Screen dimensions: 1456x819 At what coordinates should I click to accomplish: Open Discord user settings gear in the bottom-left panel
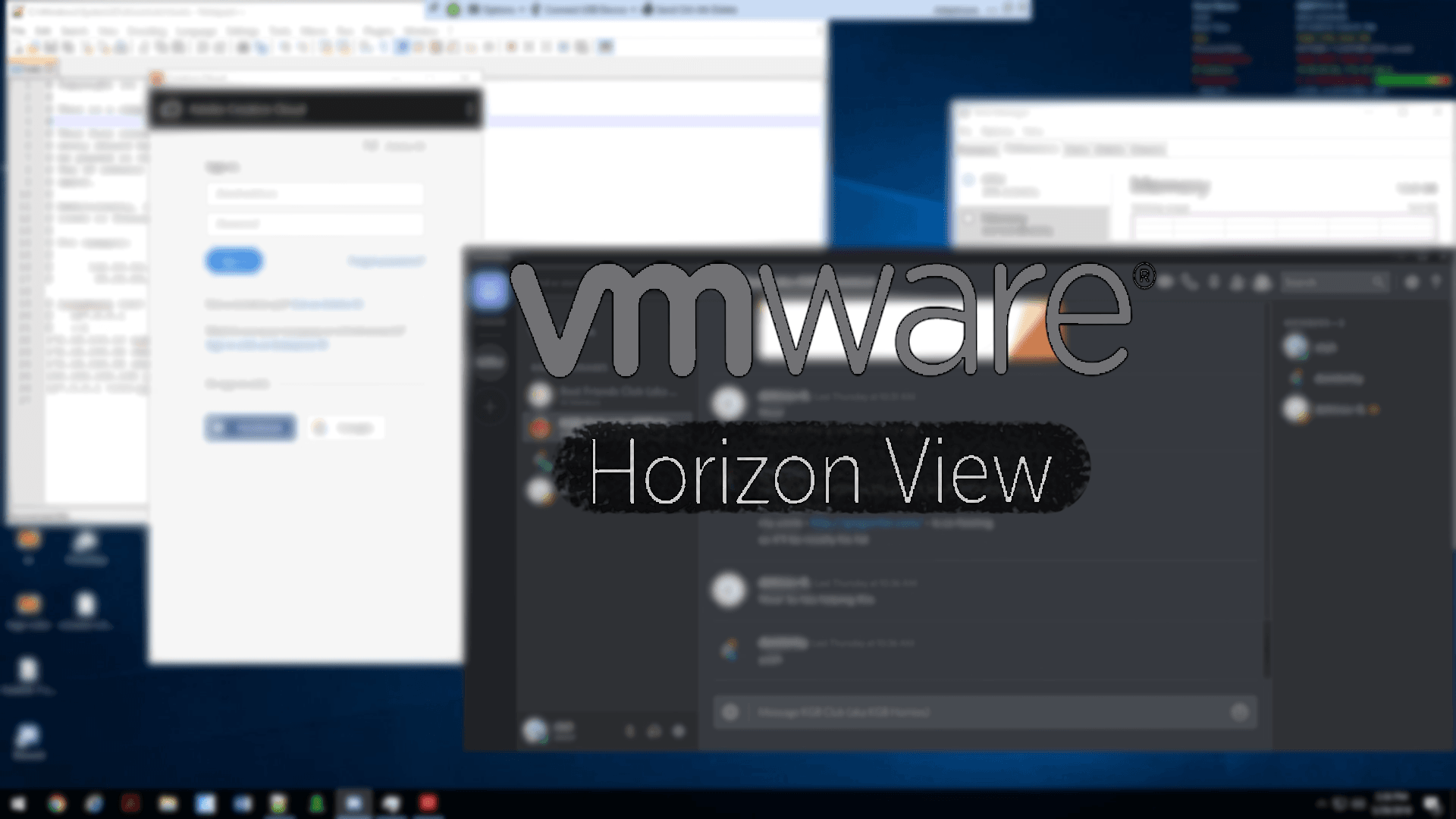679,731
